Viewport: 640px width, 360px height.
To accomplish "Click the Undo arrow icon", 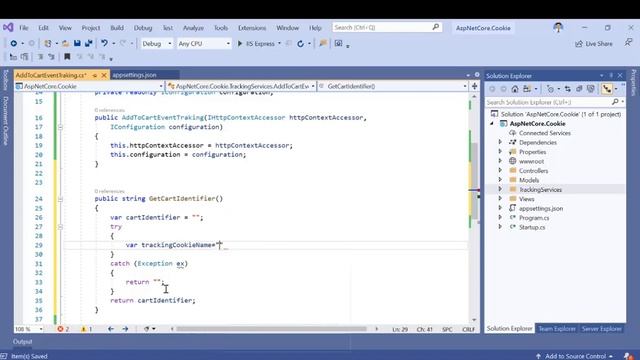I will [x=104, y=43].
